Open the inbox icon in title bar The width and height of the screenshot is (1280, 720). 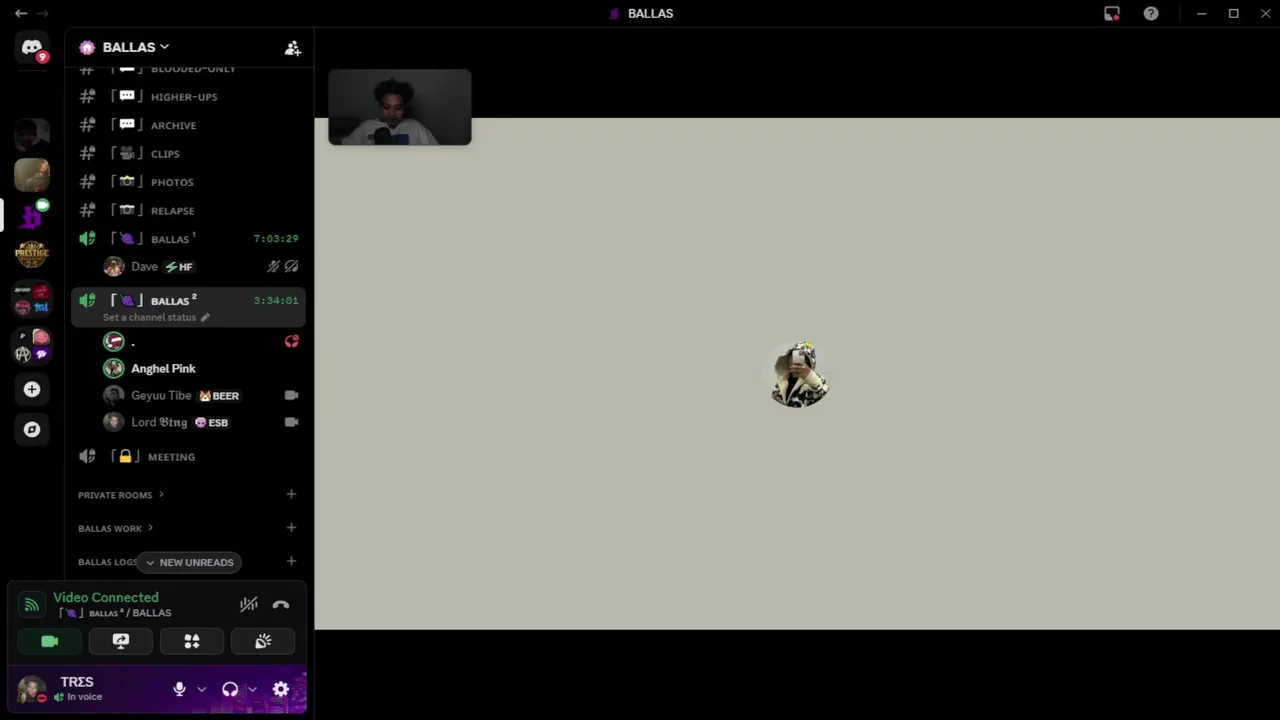[1112, 13]
